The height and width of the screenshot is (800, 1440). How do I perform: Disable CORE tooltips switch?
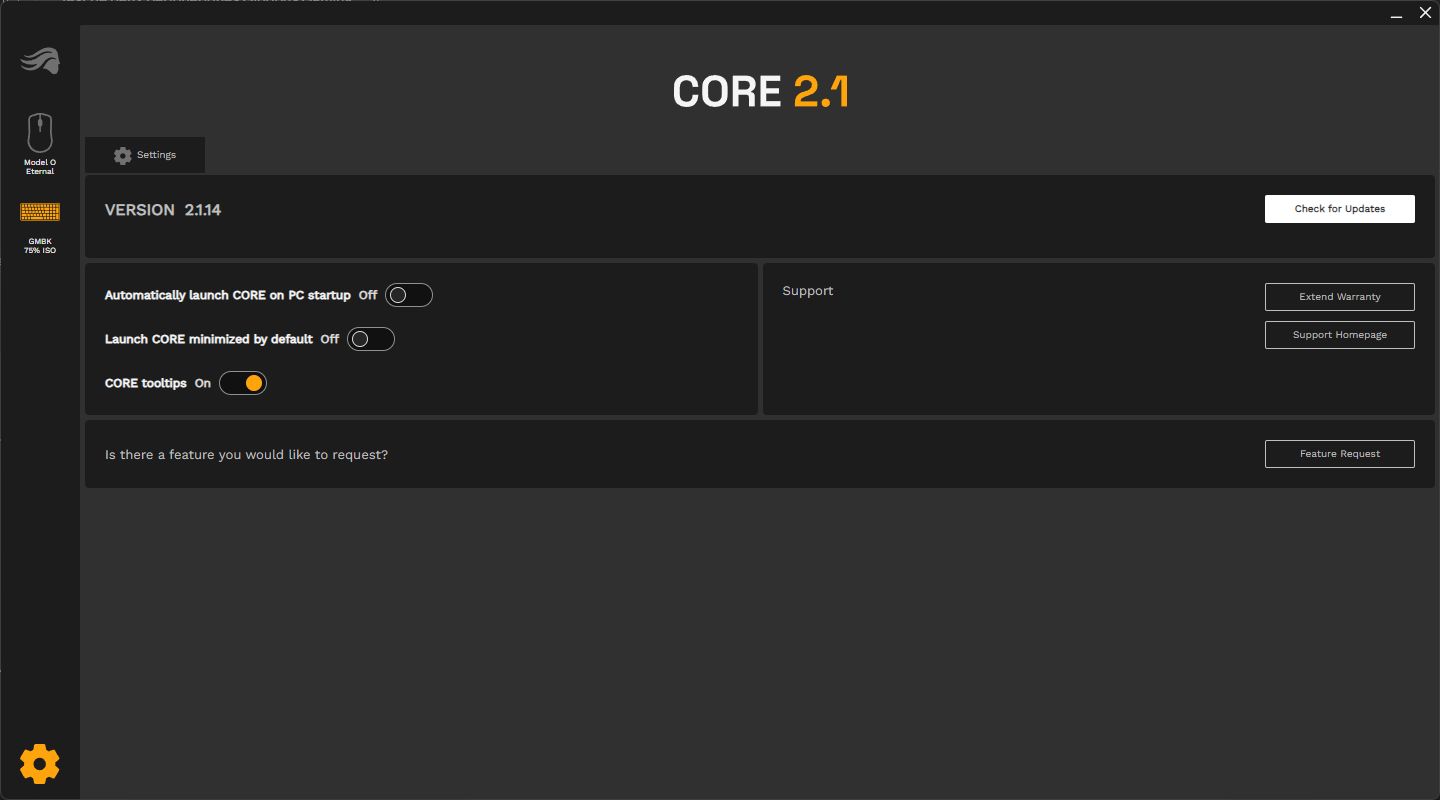click(243, 383)
